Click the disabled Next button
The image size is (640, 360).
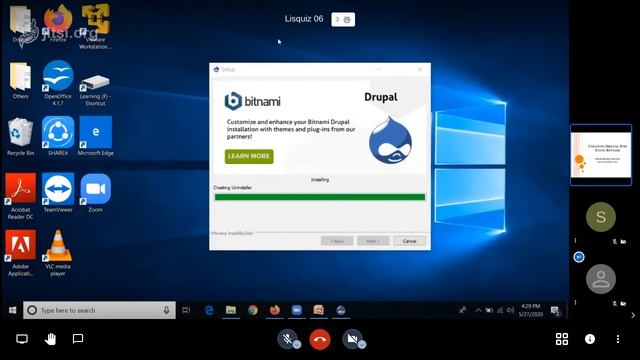coord(373,241)
